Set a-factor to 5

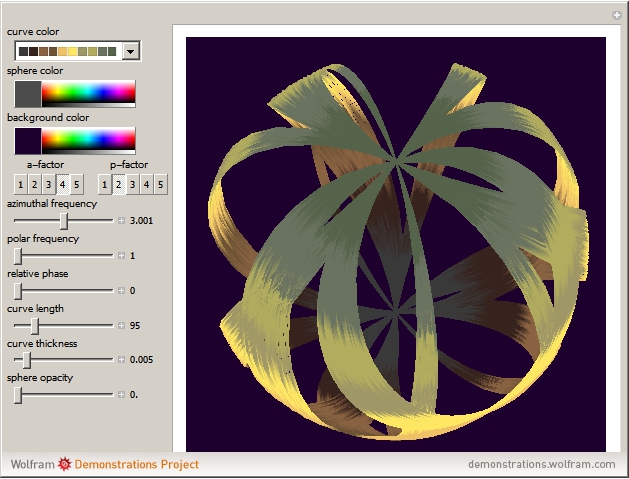(77, 185)
